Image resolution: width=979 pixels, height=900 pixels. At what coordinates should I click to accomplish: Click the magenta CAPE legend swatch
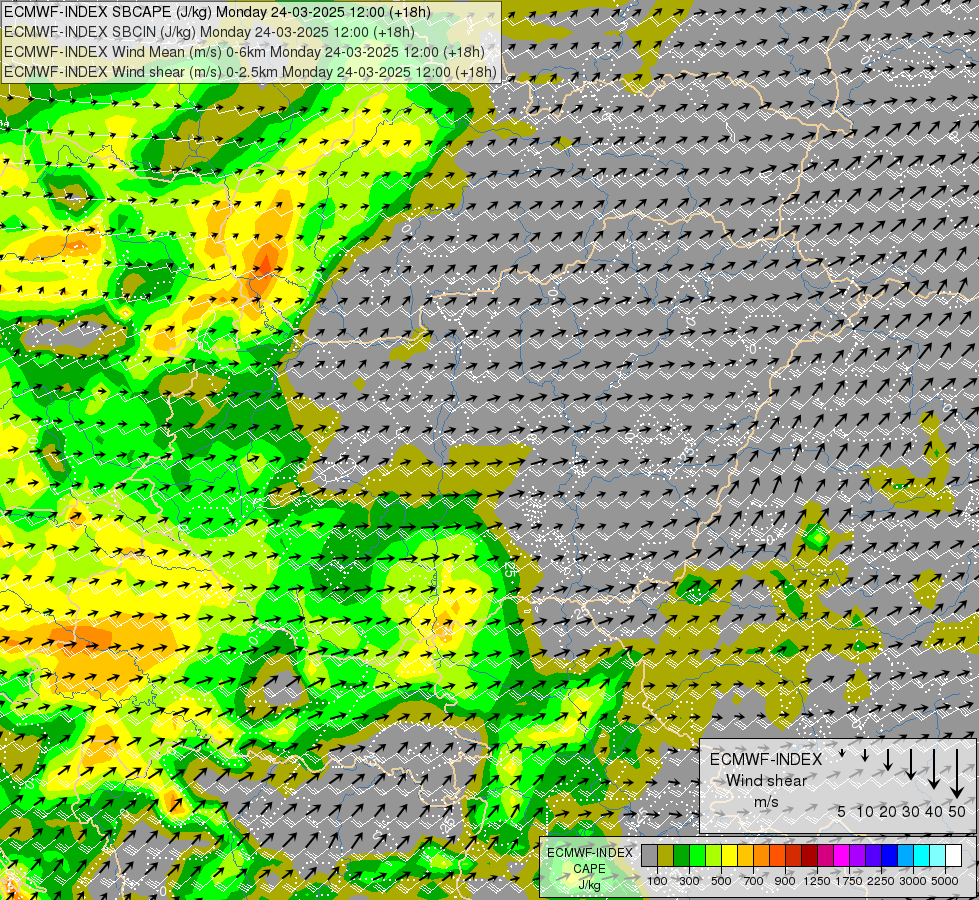(842, 855)
